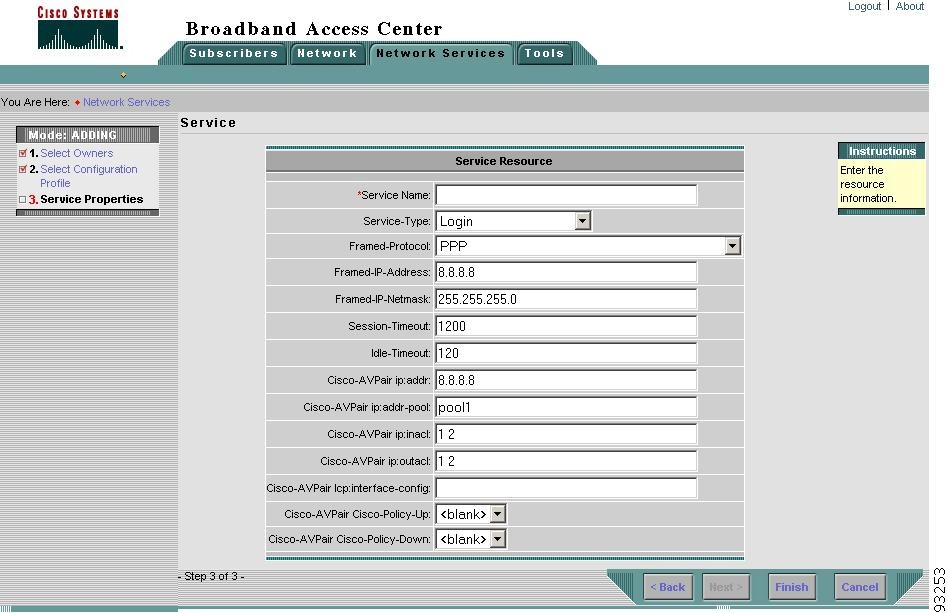This screenshot has width=948, height=613.
Task: Switch to the Network tab
Action: pos(327,53)
